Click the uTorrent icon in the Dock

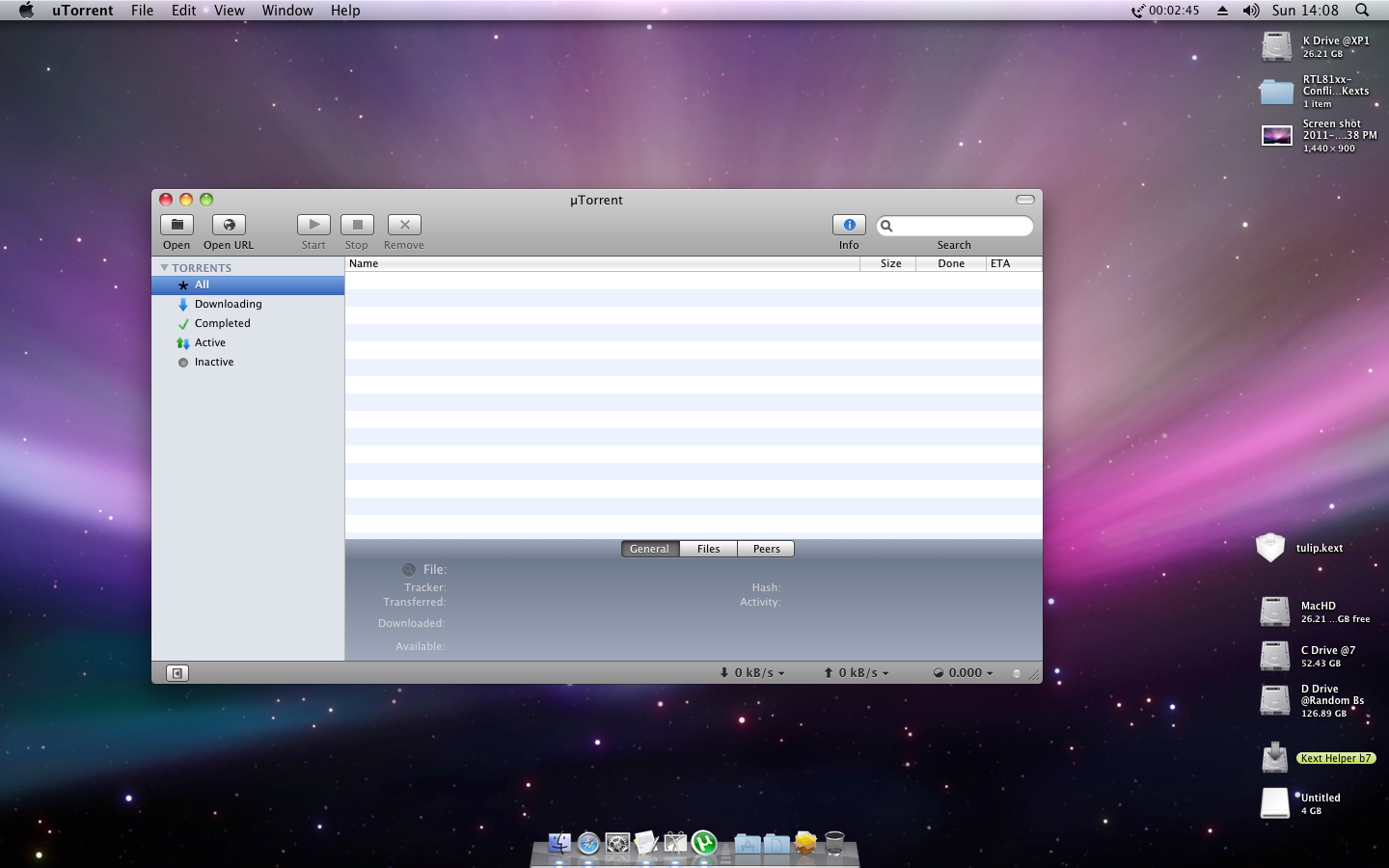(704, 844)
